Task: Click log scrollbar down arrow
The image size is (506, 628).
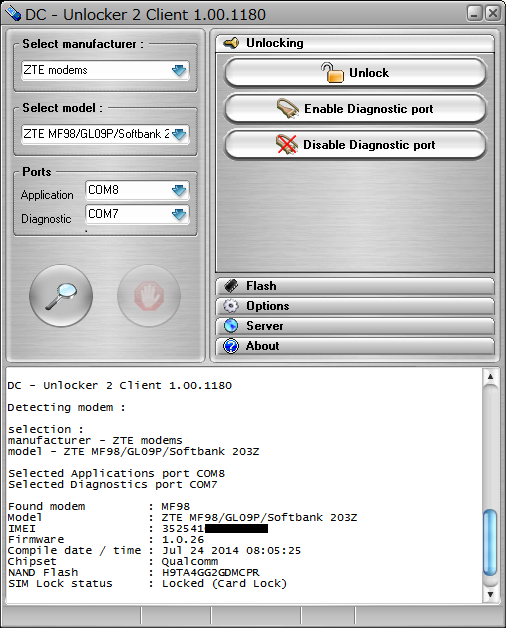Action: [490, 595]
